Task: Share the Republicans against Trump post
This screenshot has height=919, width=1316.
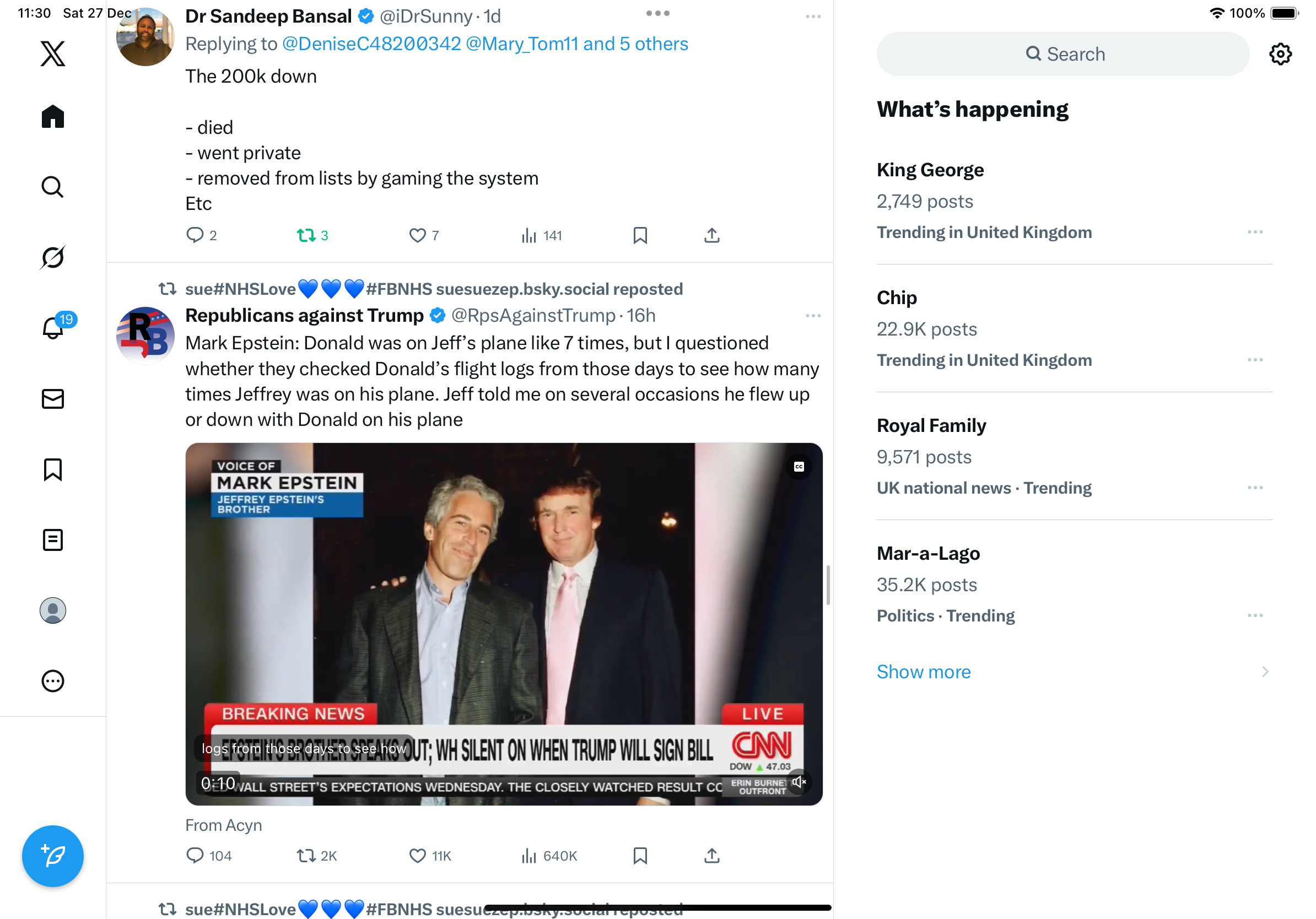Action: click(711, 856)
